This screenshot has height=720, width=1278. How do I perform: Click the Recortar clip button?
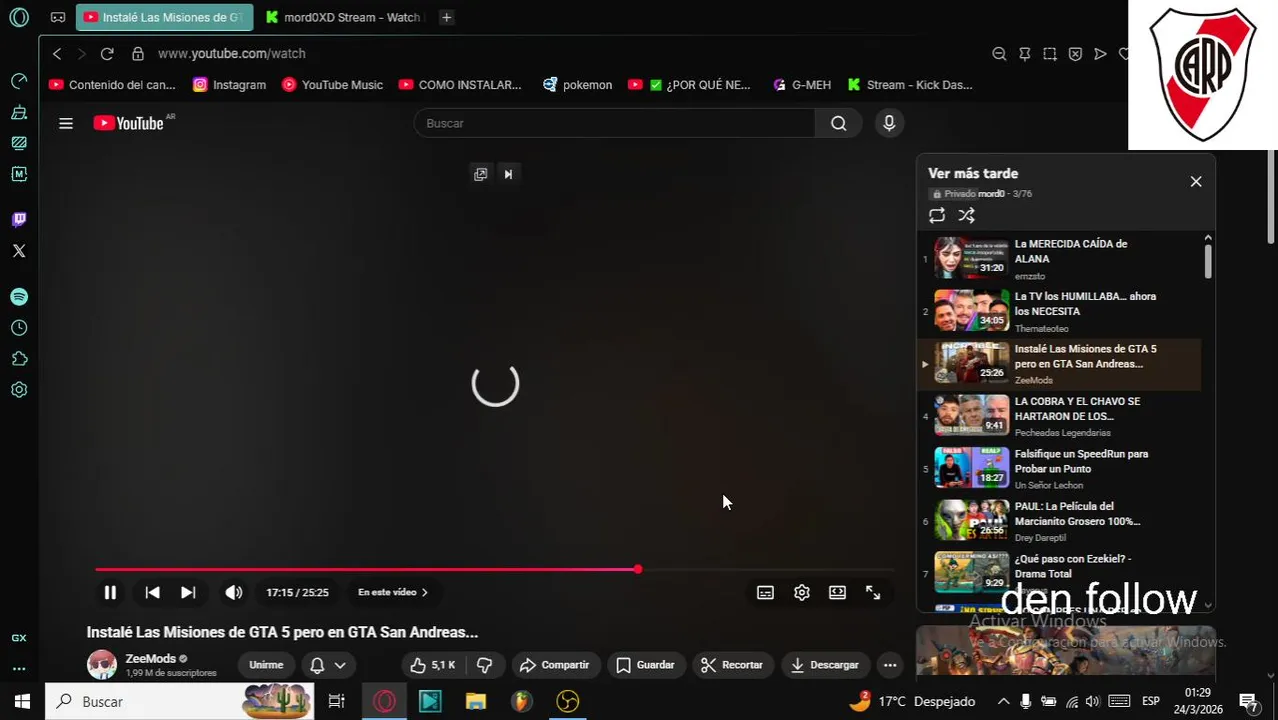point(732,665)
